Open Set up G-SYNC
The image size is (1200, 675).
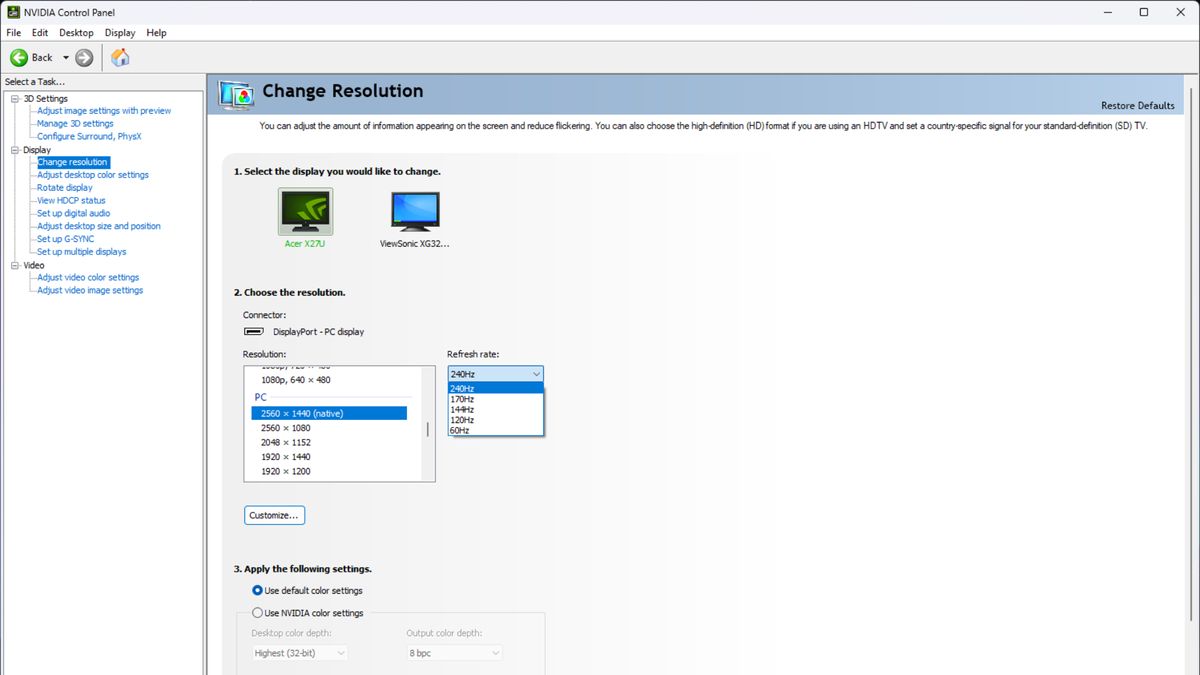[x=66, y=239]
